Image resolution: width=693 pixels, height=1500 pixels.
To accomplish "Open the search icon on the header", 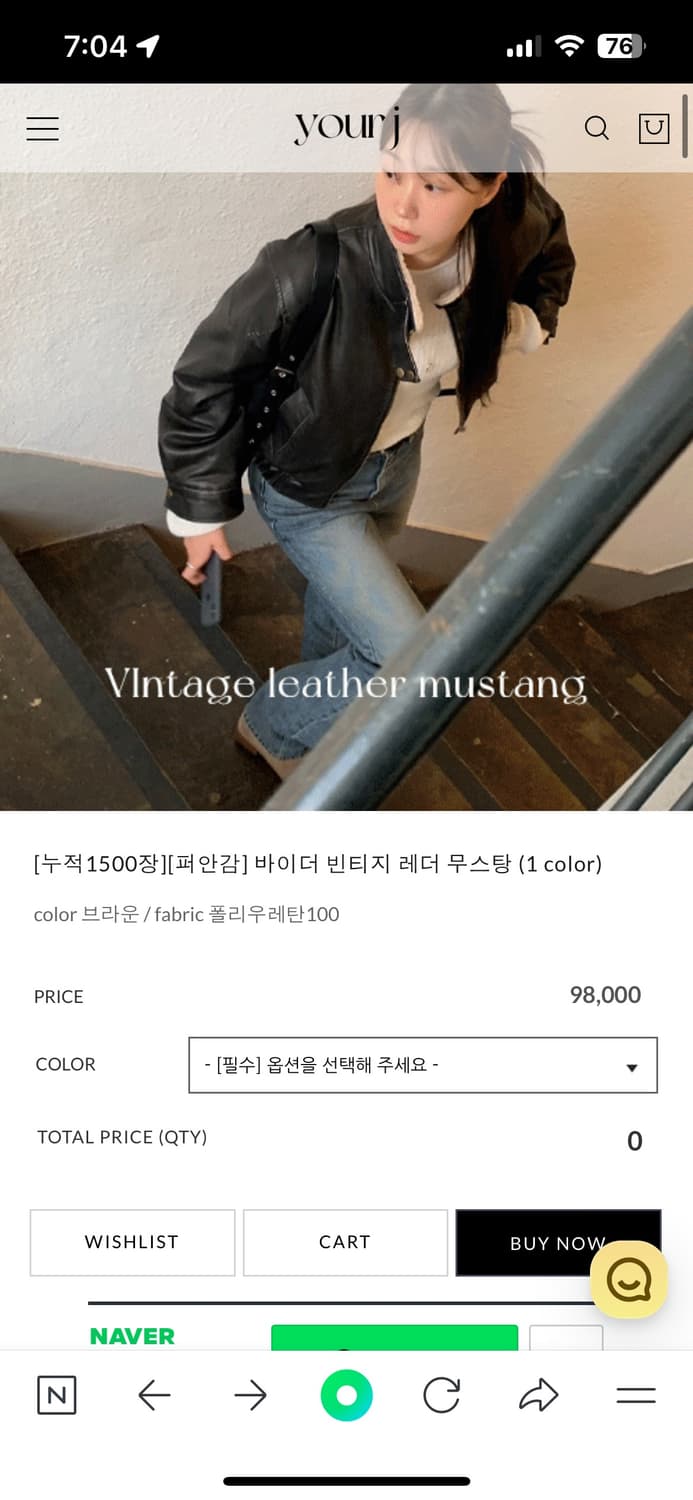I will pyautogui.click(x=597, y=128).
